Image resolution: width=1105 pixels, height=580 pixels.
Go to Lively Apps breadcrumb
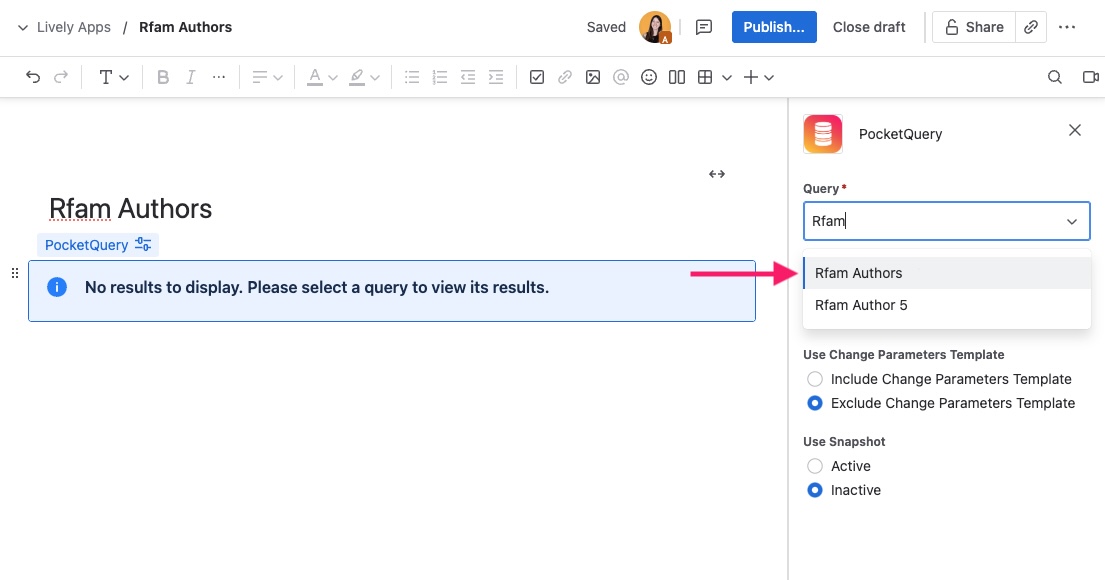73,27
